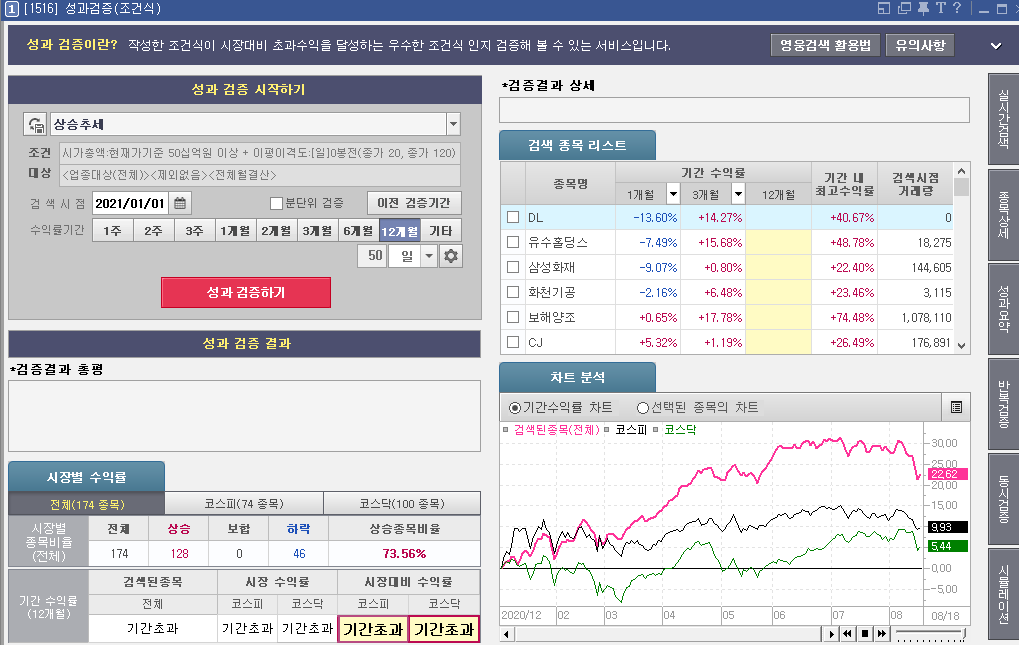Open the 3개월 column dropdown arrow
Screen dimensions: 1019x645
[x=738, y=194]
